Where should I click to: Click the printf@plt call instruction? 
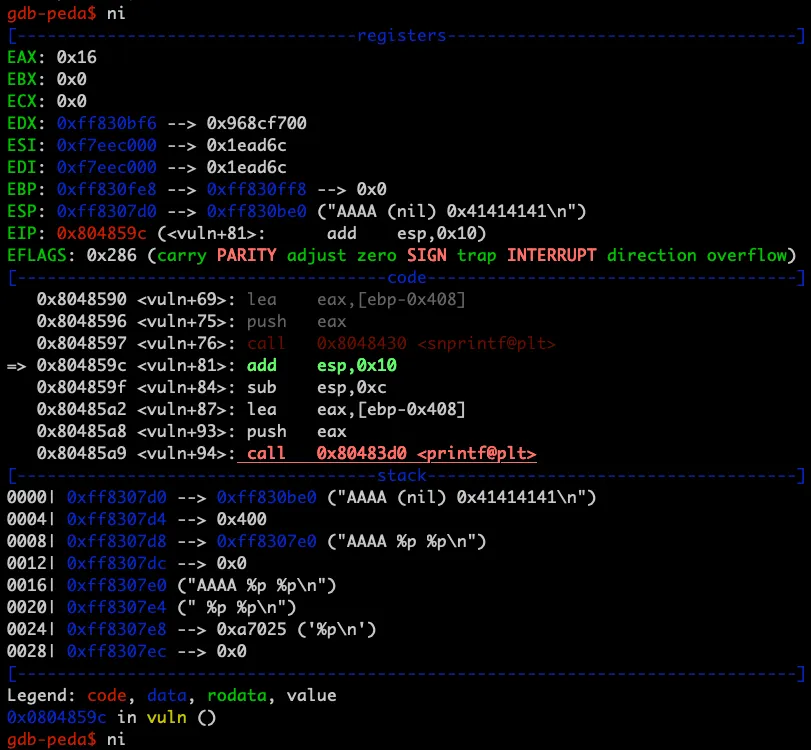(392, 454)
